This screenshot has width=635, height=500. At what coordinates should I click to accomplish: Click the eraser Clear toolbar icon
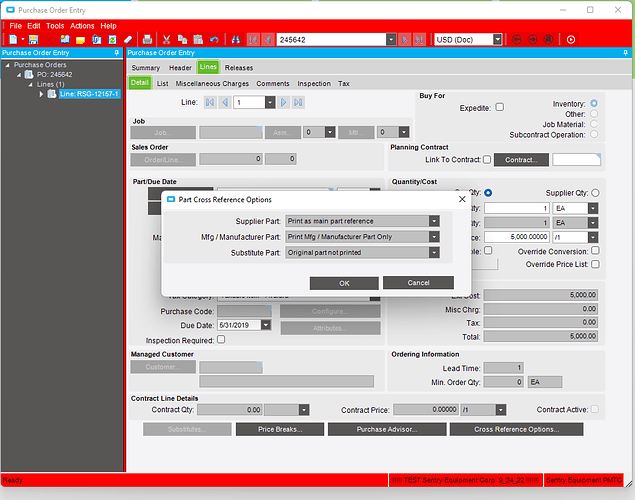pos(128,40)
